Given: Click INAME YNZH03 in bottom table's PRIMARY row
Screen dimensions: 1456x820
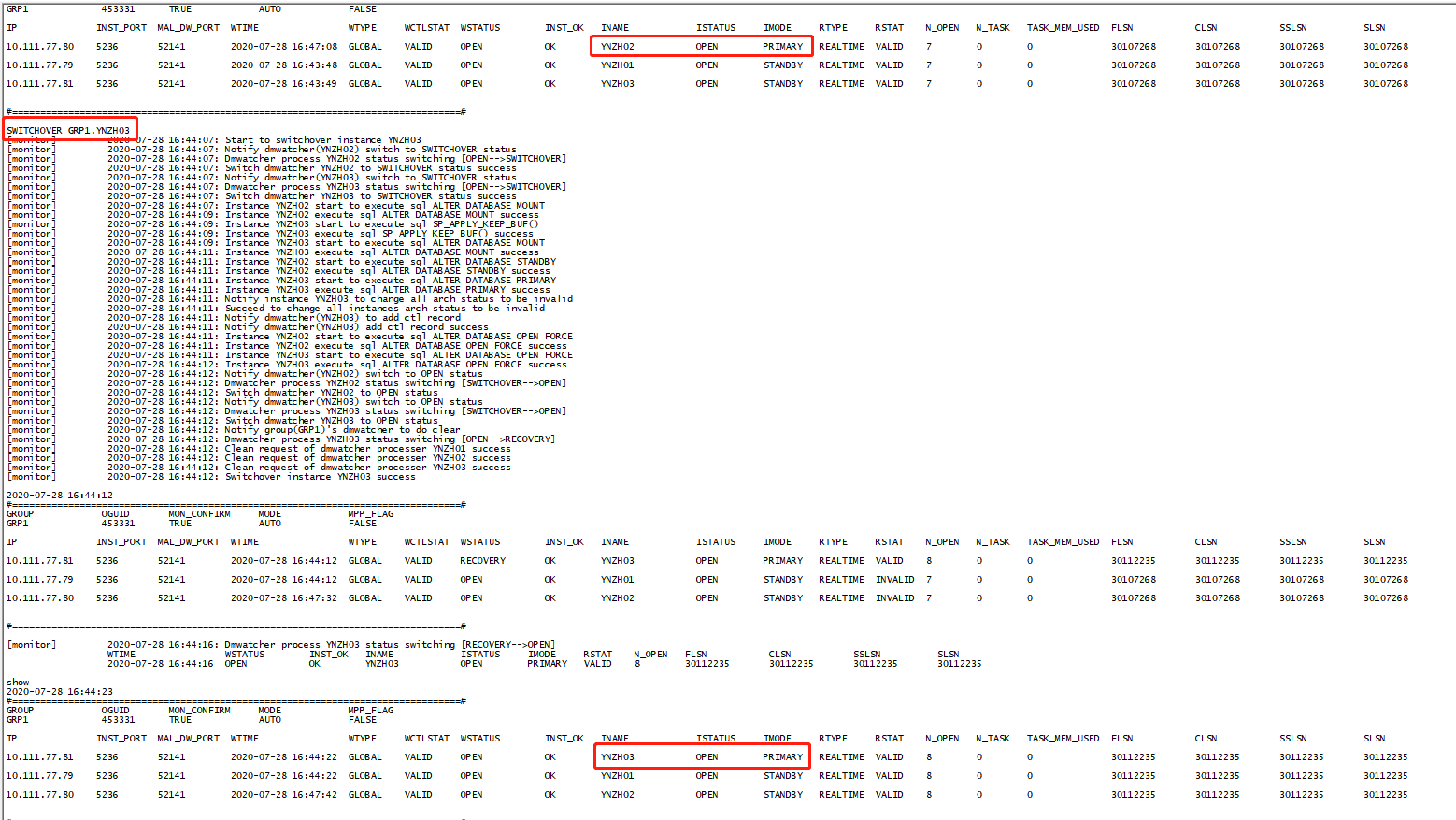Looking at the screenshot, I should pos(617,756).
